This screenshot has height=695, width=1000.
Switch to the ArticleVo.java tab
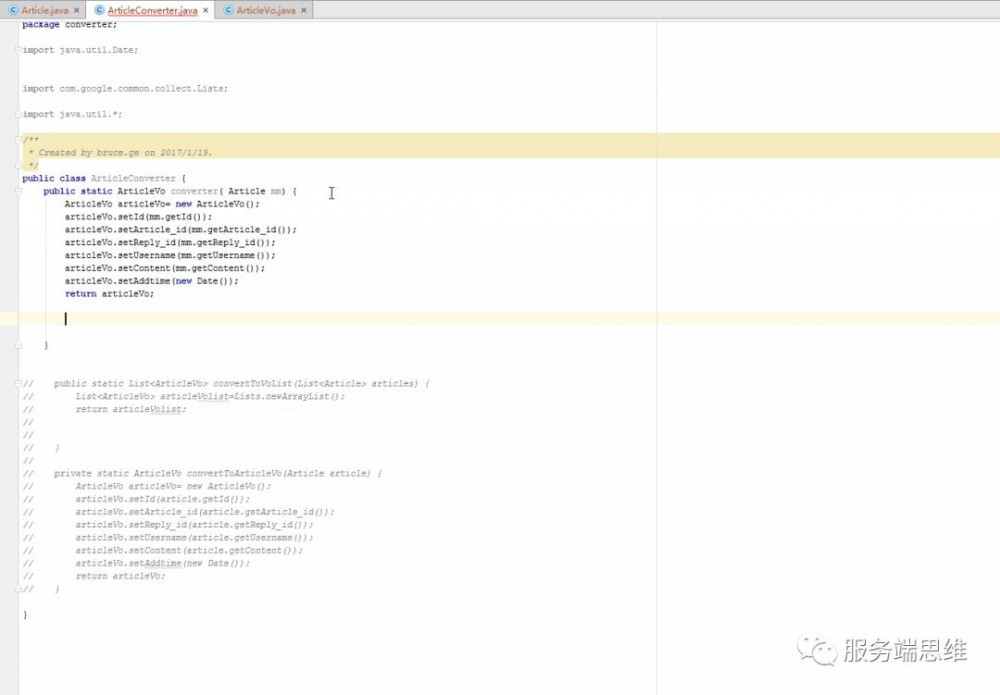click(265, 8)
